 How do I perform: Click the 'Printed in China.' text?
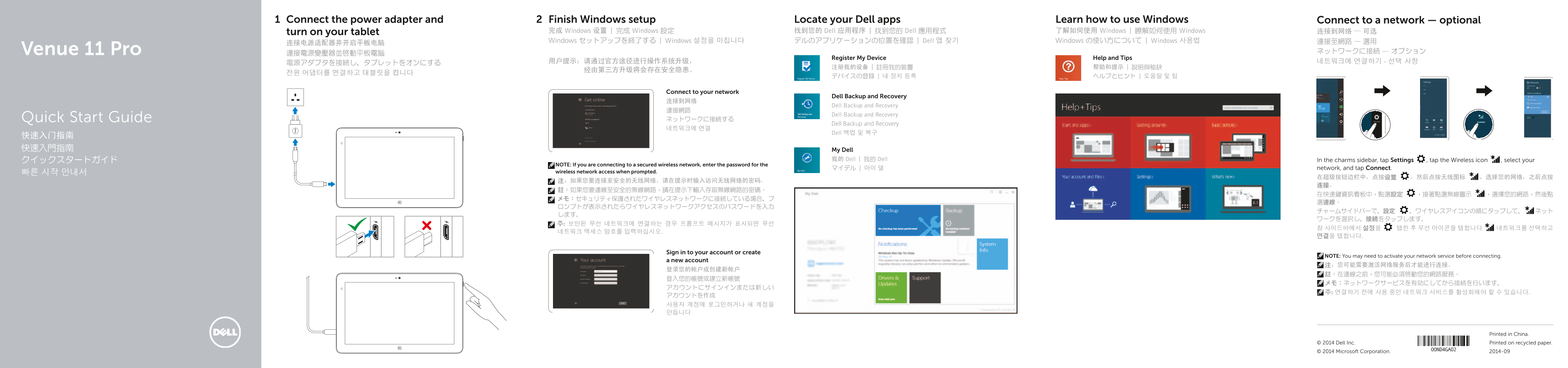click(x=1508, y=334)
